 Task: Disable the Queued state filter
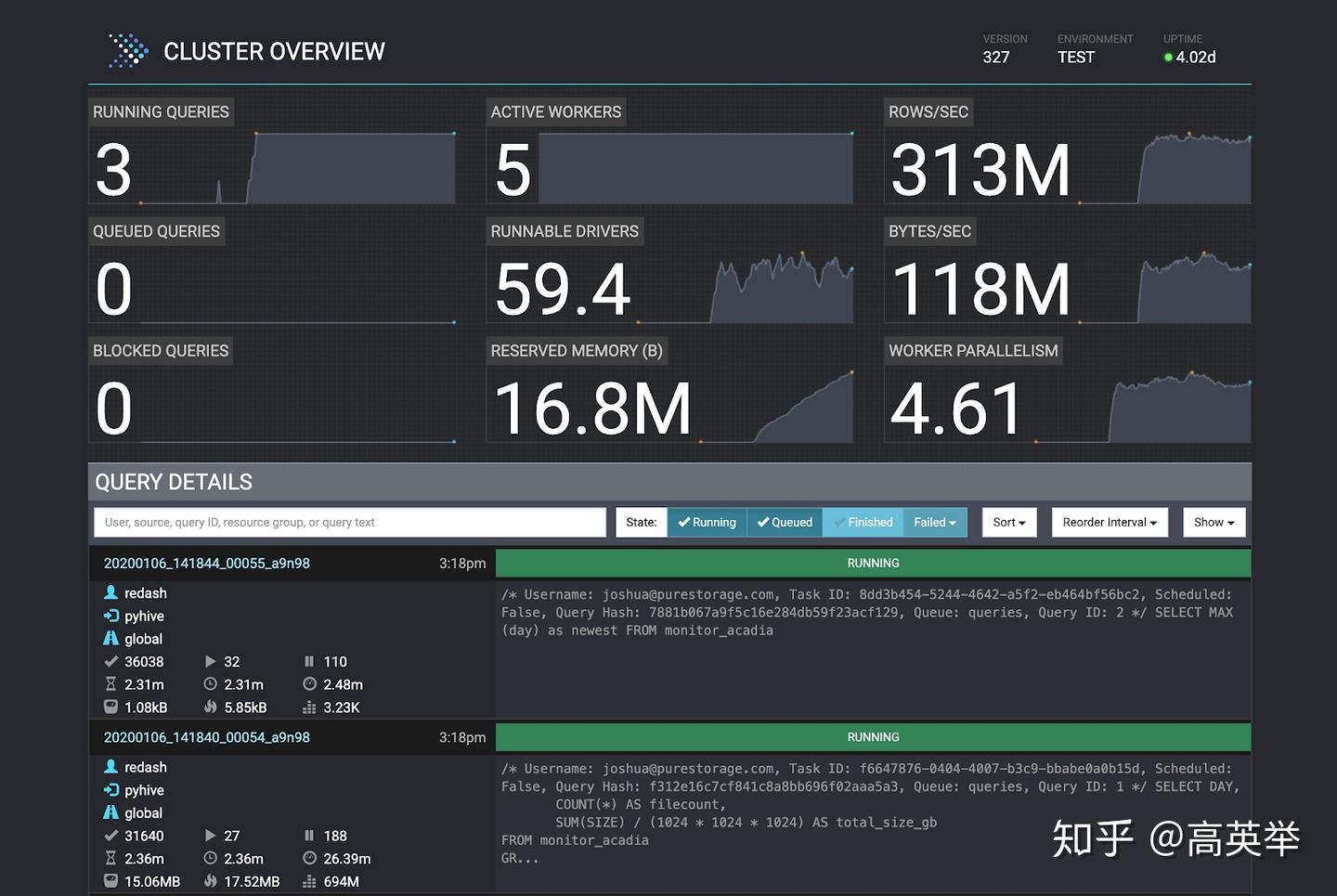[785, 522]
